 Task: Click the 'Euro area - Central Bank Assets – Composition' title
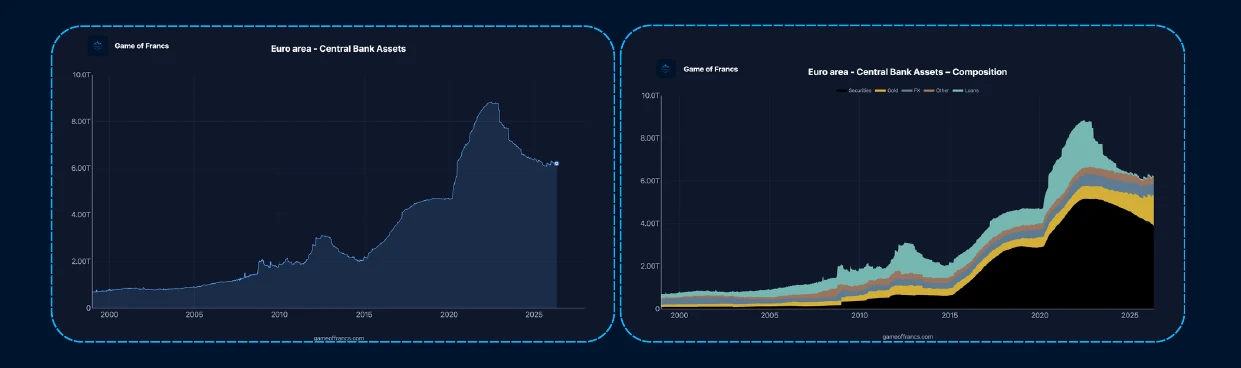coord(907,72)
